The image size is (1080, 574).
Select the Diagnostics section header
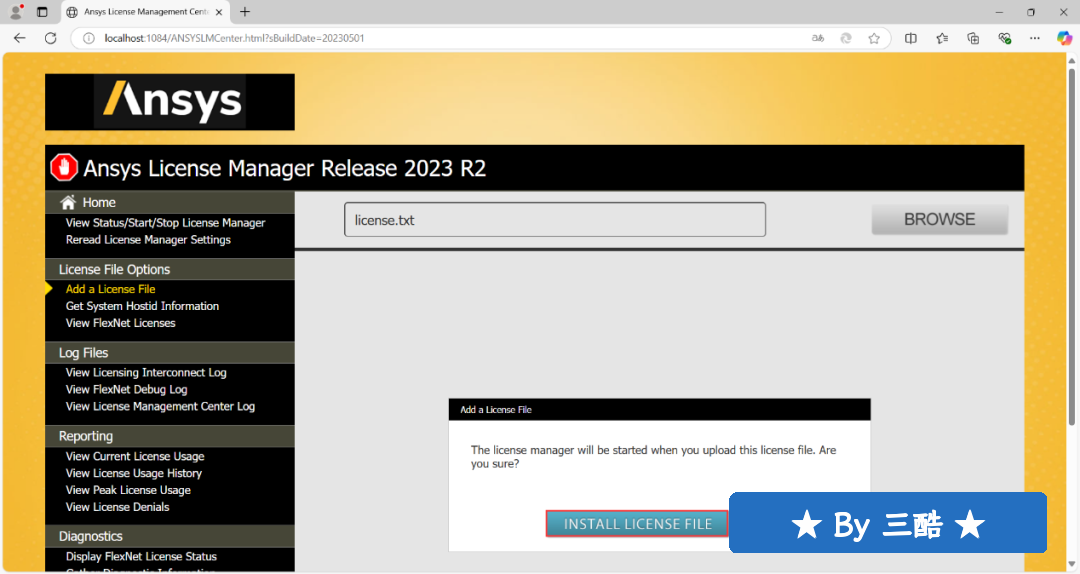coord(169,536)
